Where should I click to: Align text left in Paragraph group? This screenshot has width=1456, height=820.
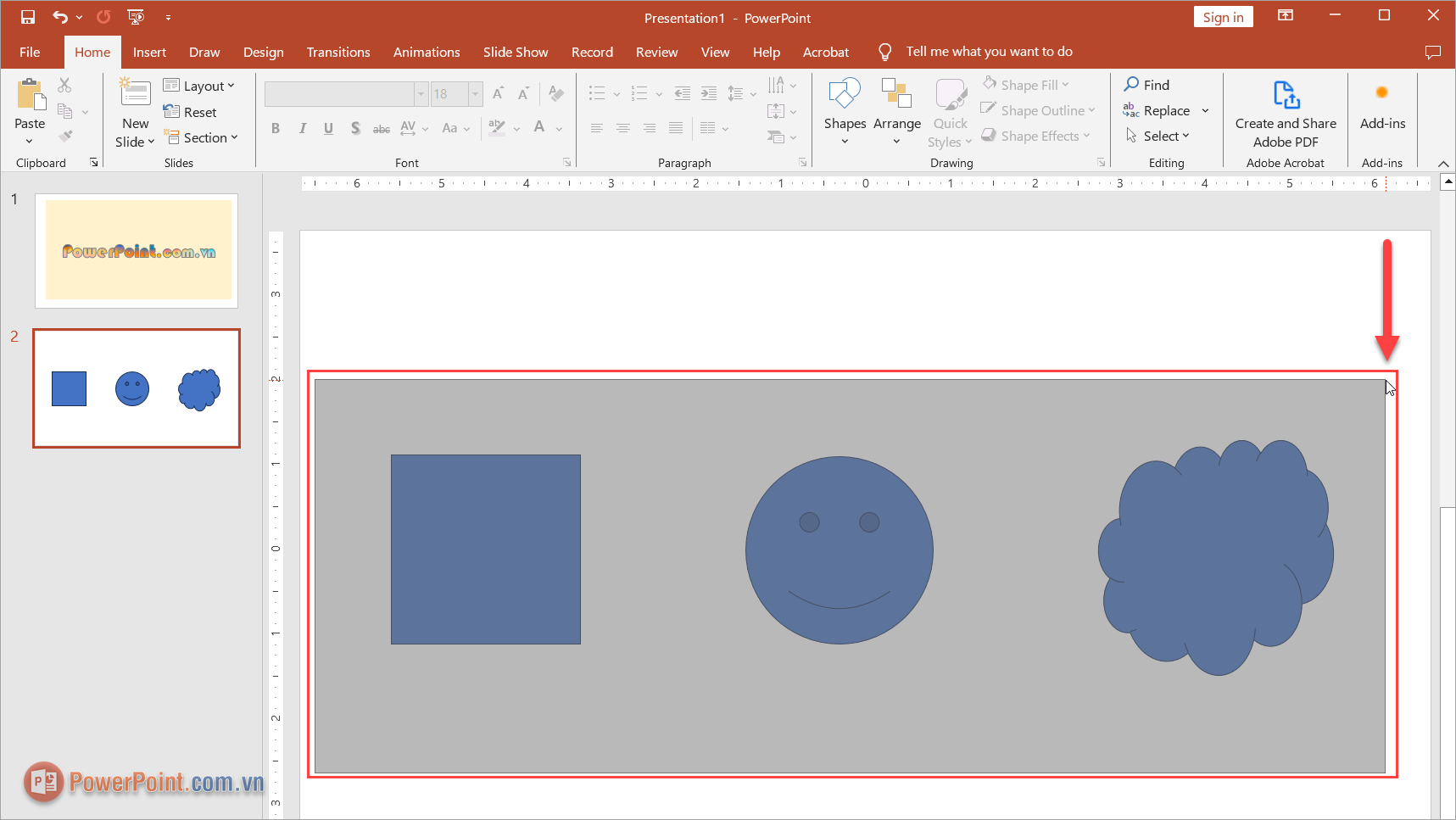coord(597,128)
